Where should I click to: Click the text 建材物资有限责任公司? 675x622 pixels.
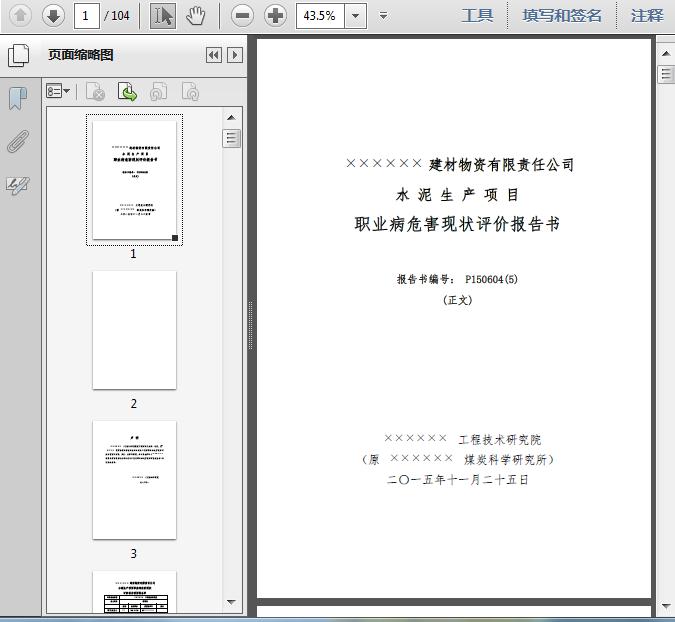[501, 164]
